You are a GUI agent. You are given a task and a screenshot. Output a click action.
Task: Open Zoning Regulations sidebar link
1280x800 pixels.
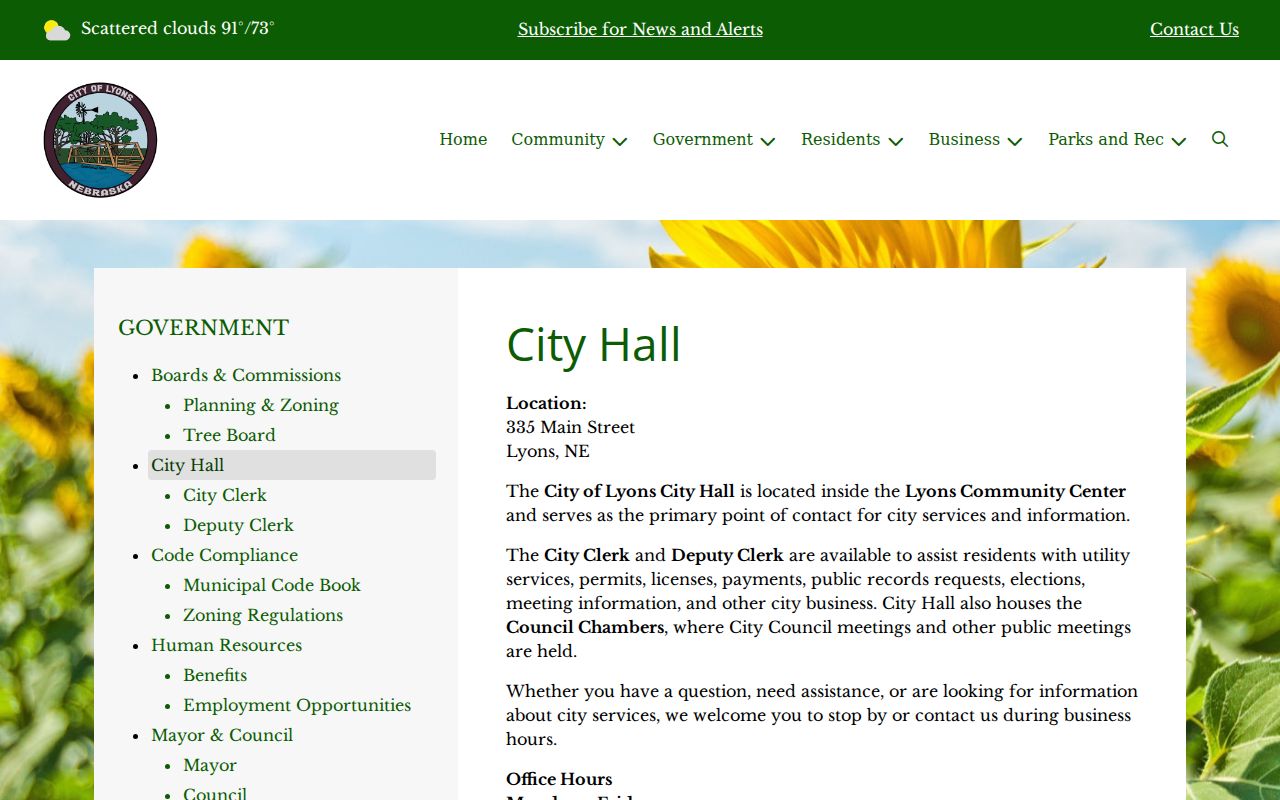pyautogui.click(x=263, y=615)
